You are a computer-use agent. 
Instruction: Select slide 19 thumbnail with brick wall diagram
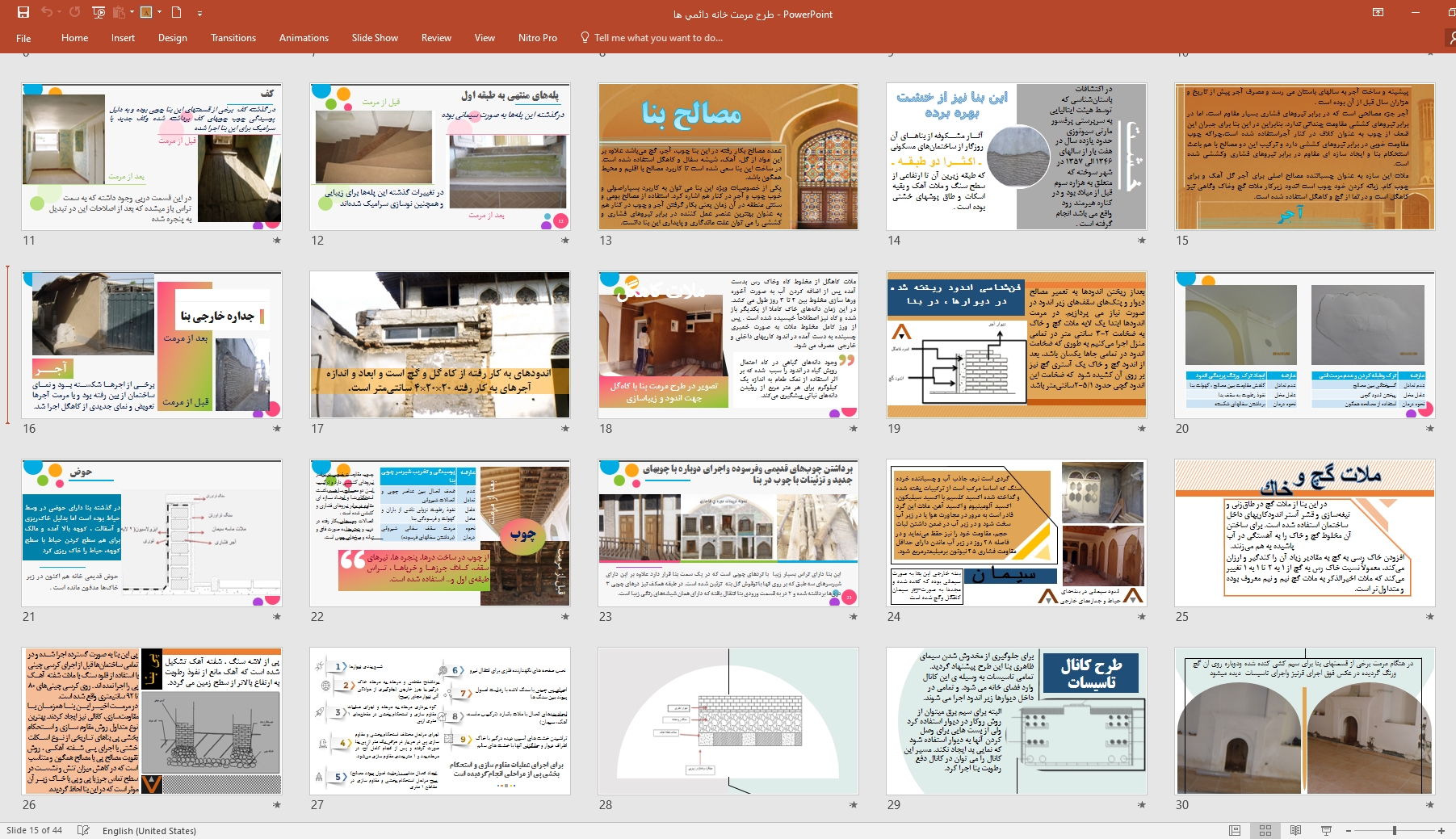coord(1016,345)
